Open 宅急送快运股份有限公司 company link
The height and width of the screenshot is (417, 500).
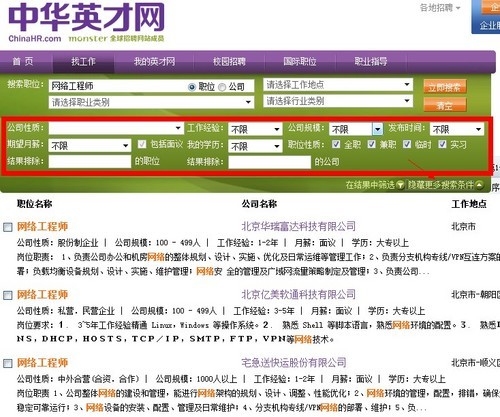tap(294, 362)
